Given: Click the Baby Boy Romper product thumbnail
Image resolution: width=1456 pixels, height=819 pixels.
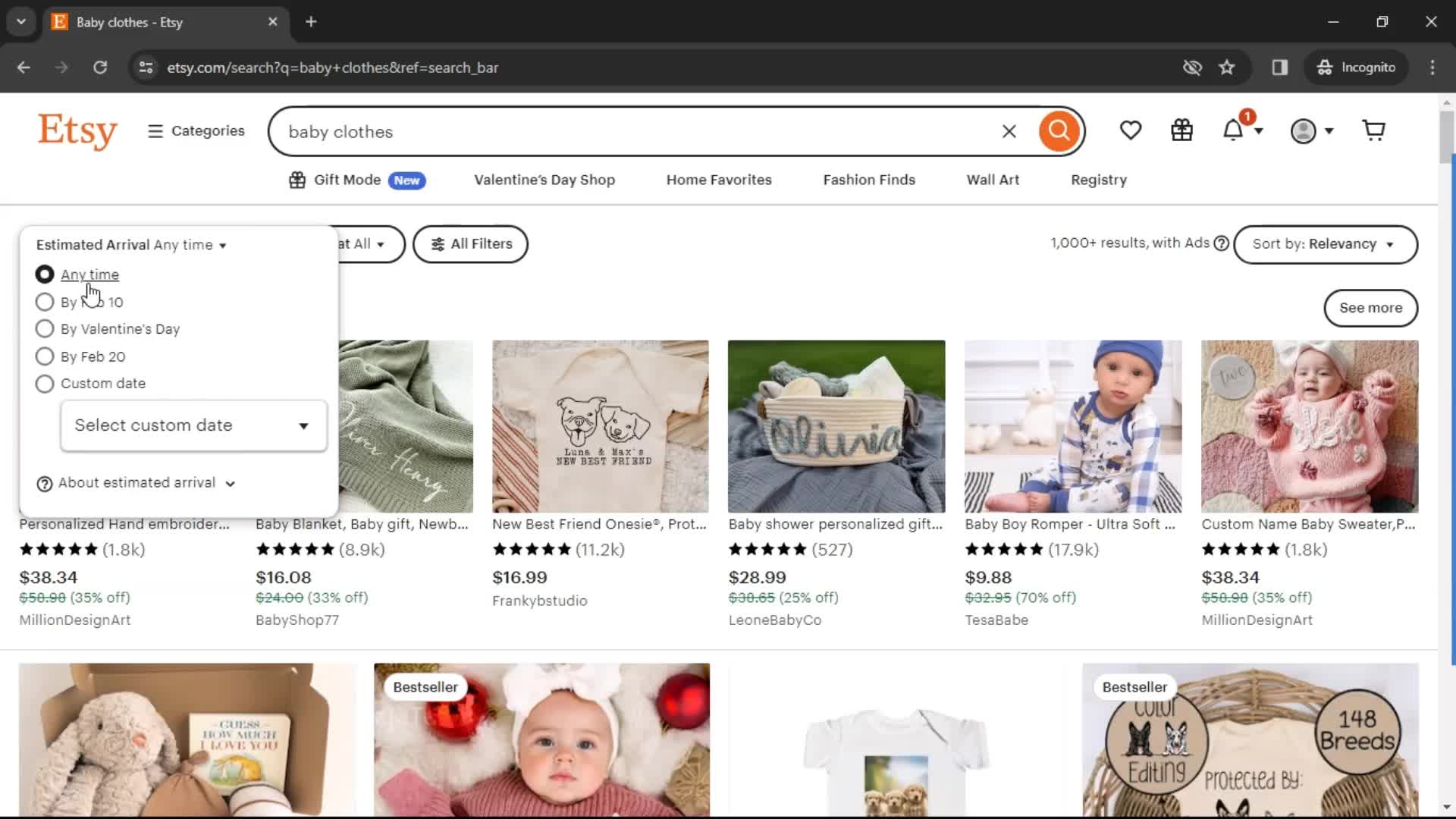Looking at the screenshot, I should tap(1073, 425).
